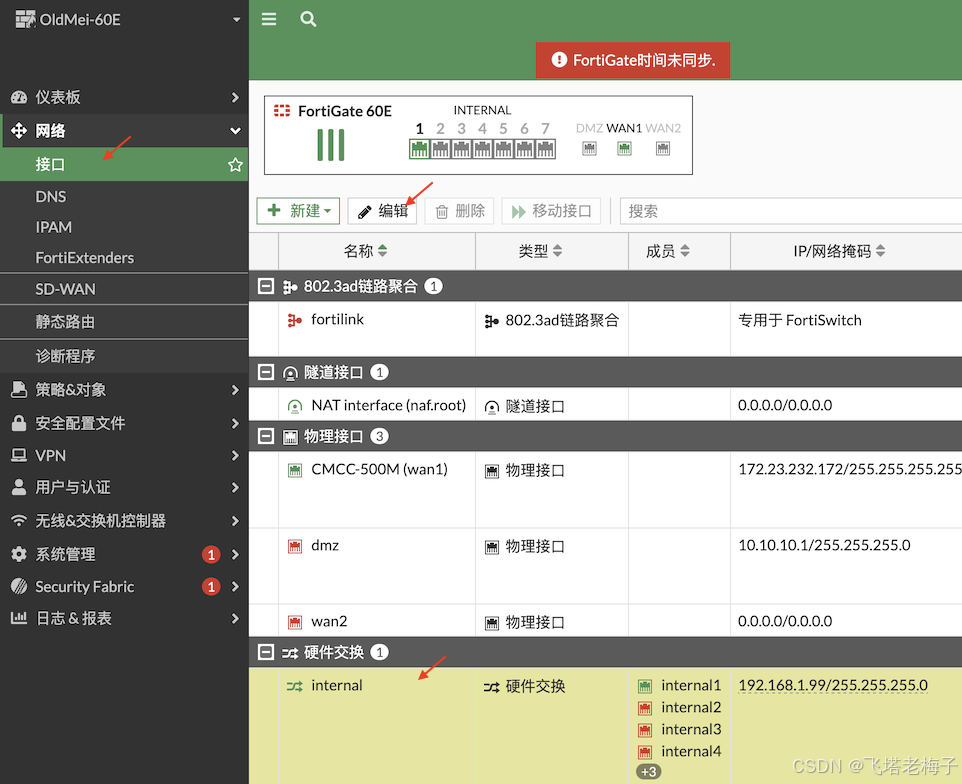Select the internal hardware switch row
The height and width of the screenshot is (784, 962).
[x=606, y=726]
